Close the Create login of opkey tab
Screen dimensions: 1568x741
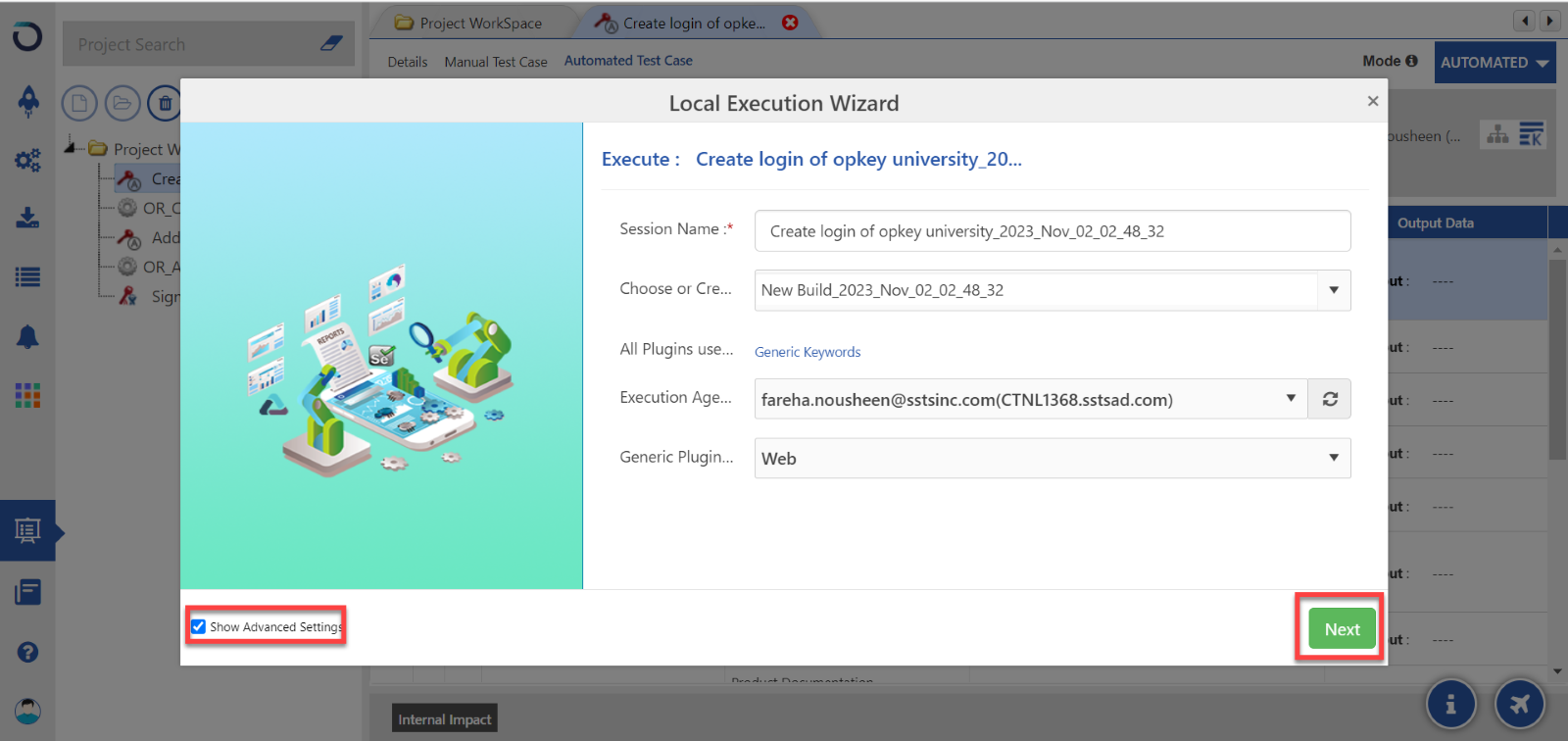(790, 23)
